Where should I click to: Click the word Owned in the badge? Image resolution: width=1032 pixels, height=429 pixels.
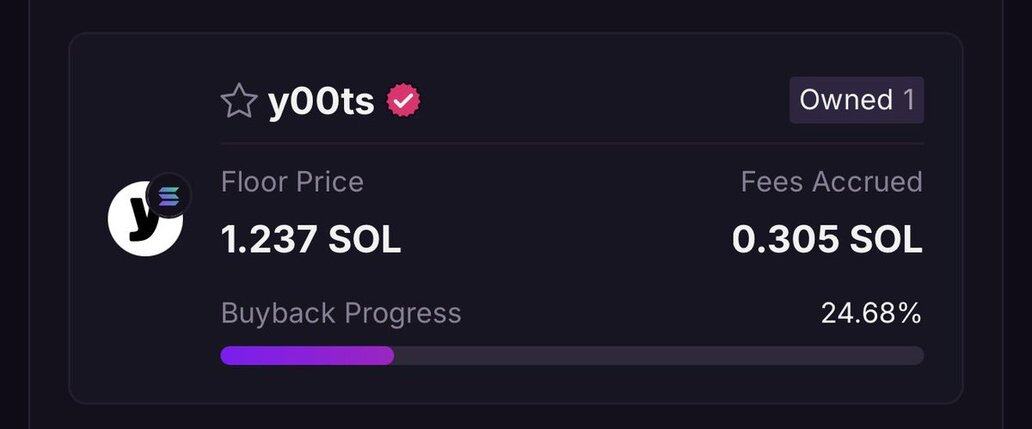click(846, 100)
